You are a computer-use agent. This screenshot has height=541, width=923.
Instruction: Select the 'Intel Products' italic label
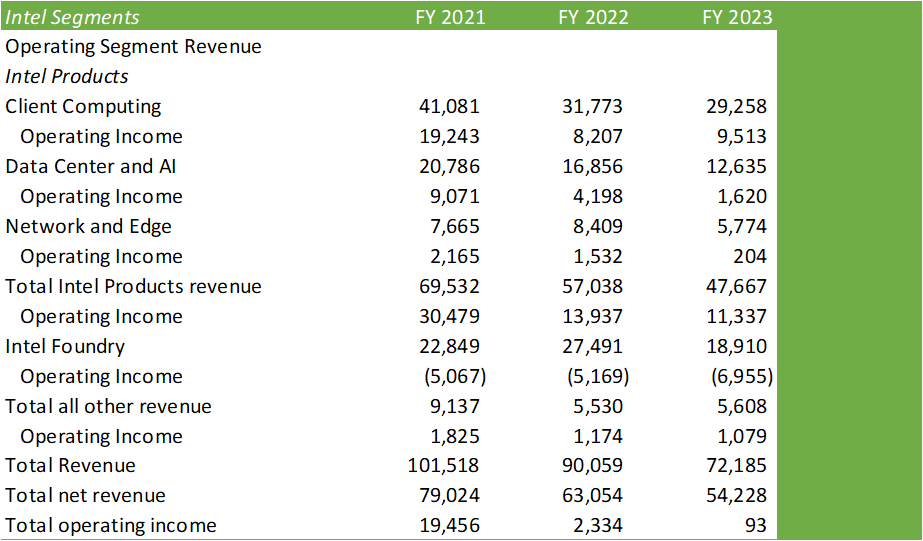tap(67, 77)
